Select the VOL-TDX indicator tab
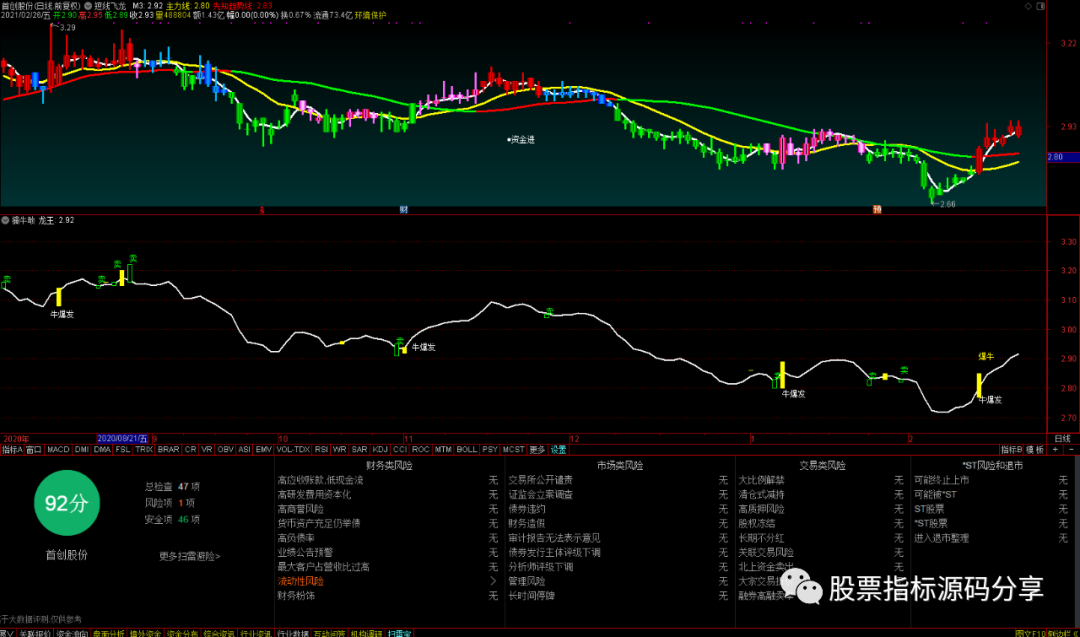The width and height of the screenshot is (1080, 637). tap(293, 450)
